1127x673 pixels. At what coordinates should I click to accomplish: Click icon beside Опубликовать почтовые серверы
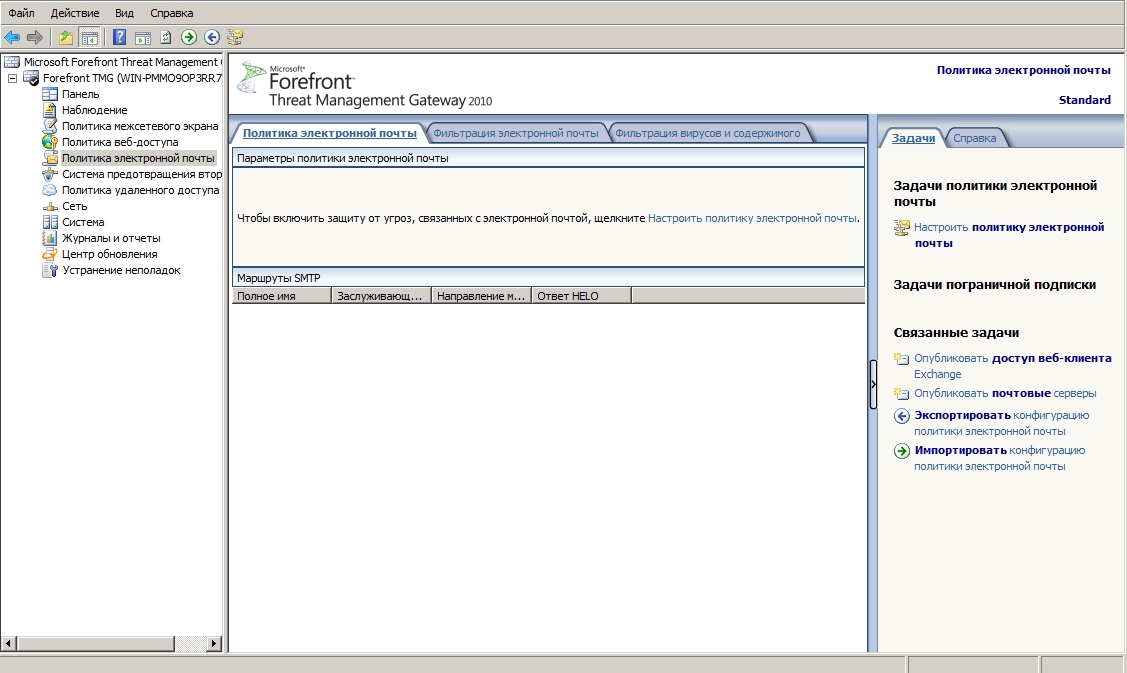901,393
